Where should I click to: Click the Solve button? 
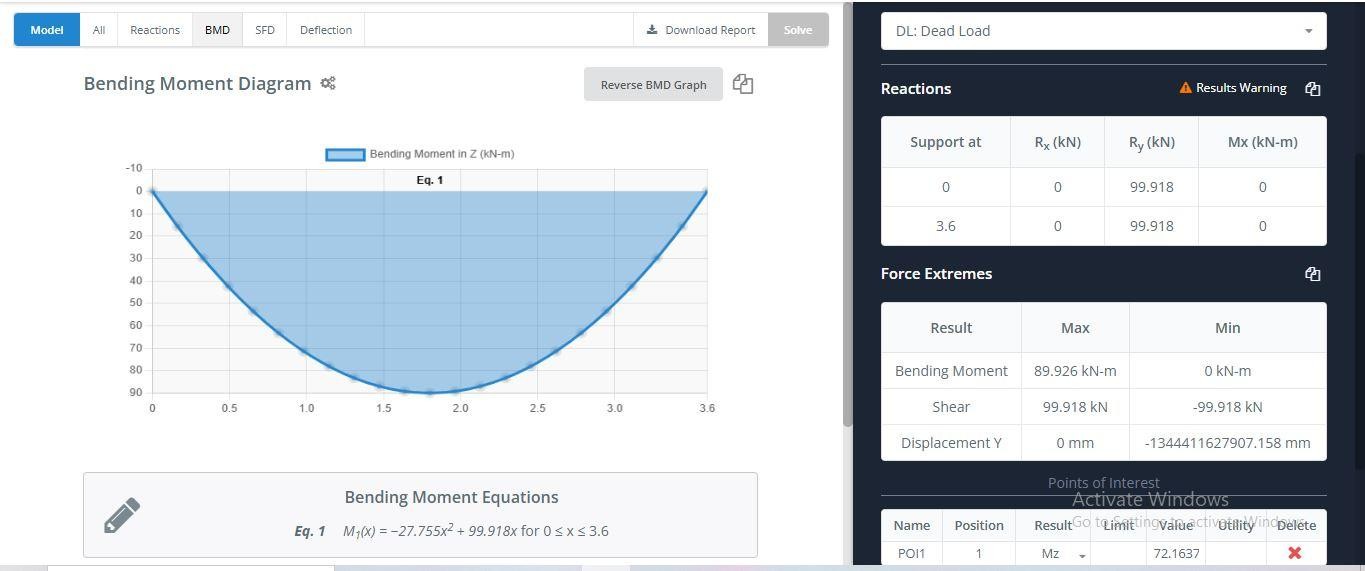798,30
